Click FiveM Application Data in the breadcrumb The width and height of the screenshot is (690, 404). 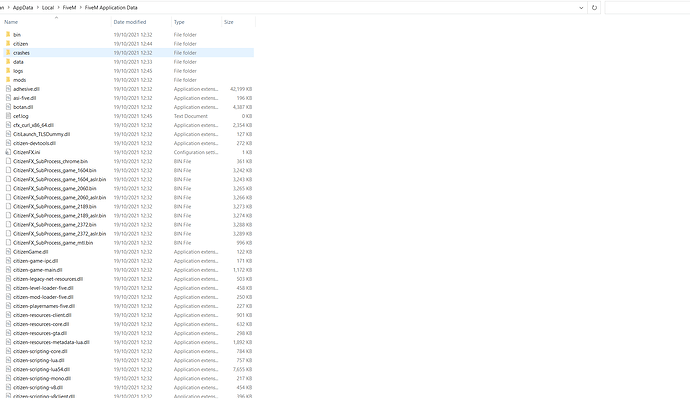(x=111, y=7)
